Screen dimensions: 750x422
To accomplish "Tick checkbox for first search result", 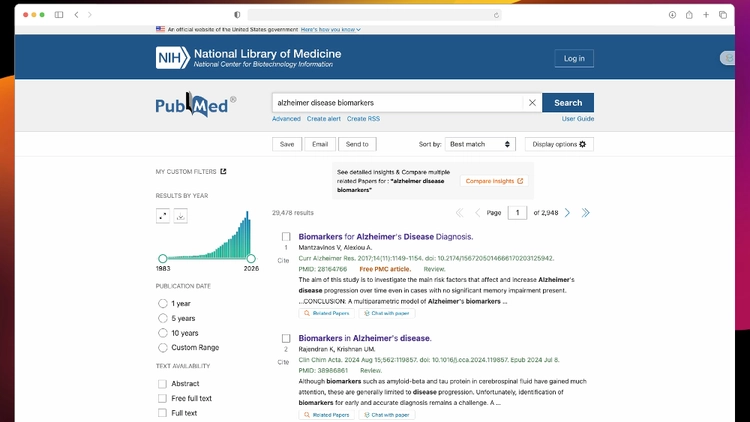I will [x=286, y=236].
